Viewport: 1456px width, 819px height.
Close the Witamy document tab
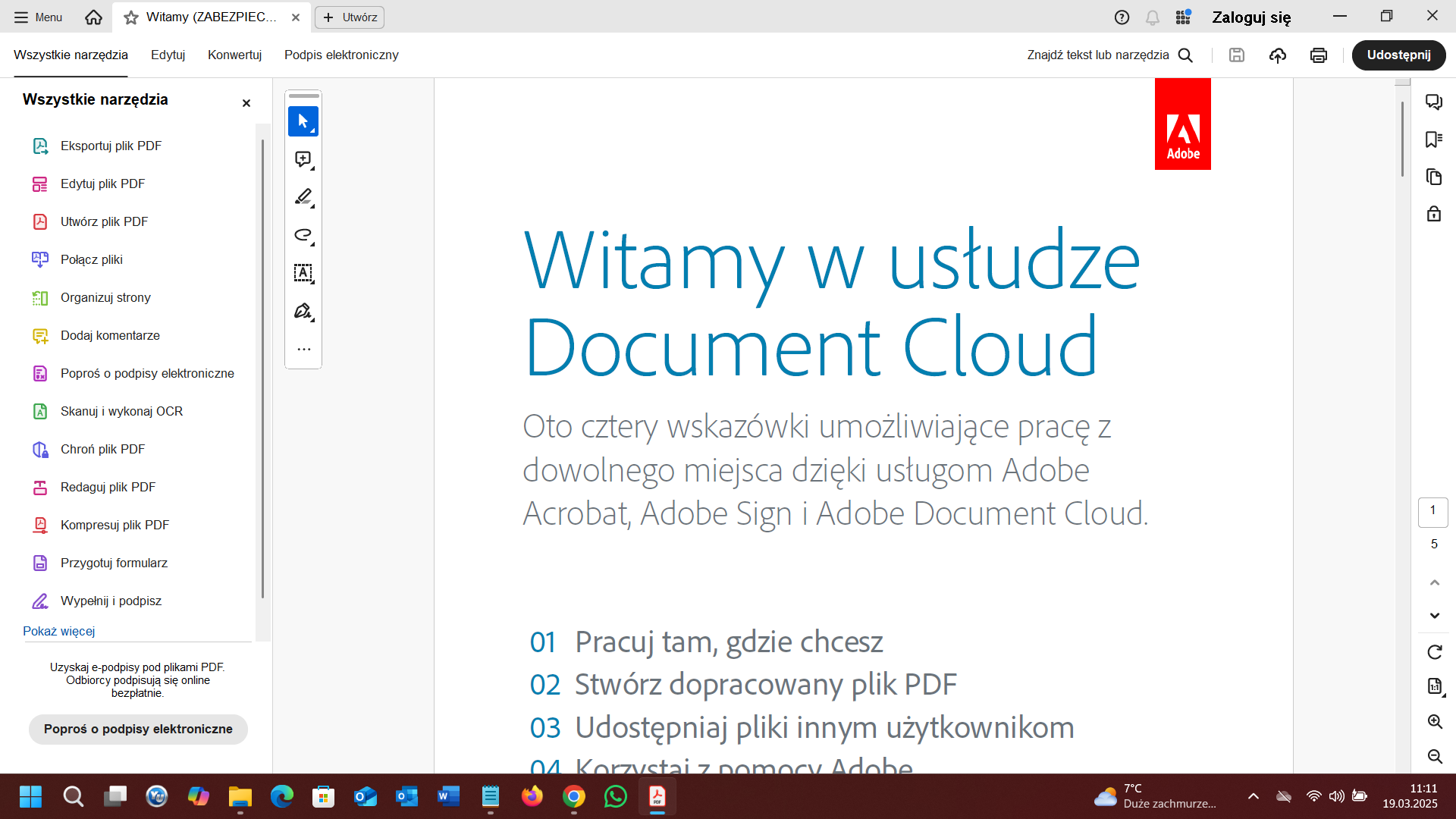[x=296, y=17]
